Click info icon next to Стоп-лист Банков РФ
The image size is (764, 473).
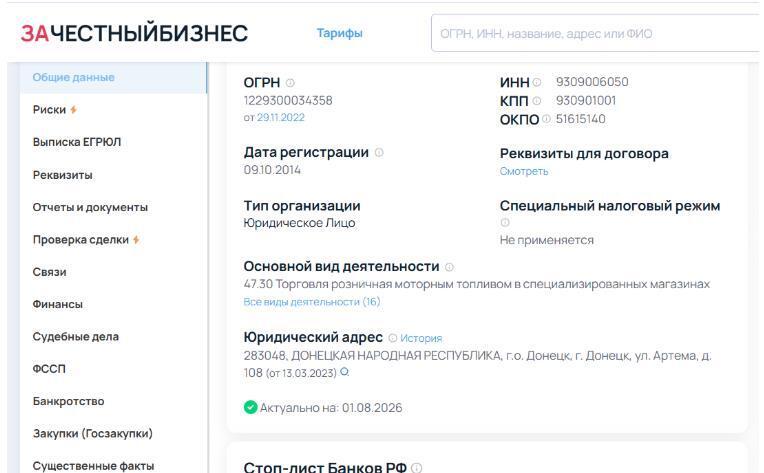417,468
